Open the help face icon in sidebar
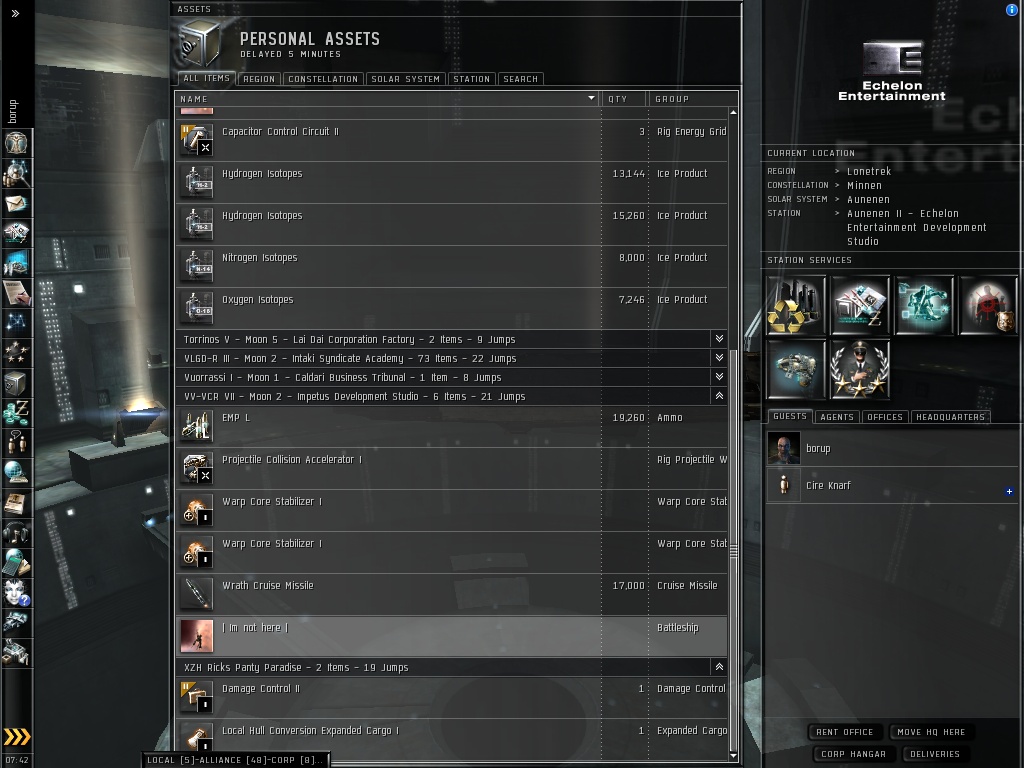 (16, 592)
